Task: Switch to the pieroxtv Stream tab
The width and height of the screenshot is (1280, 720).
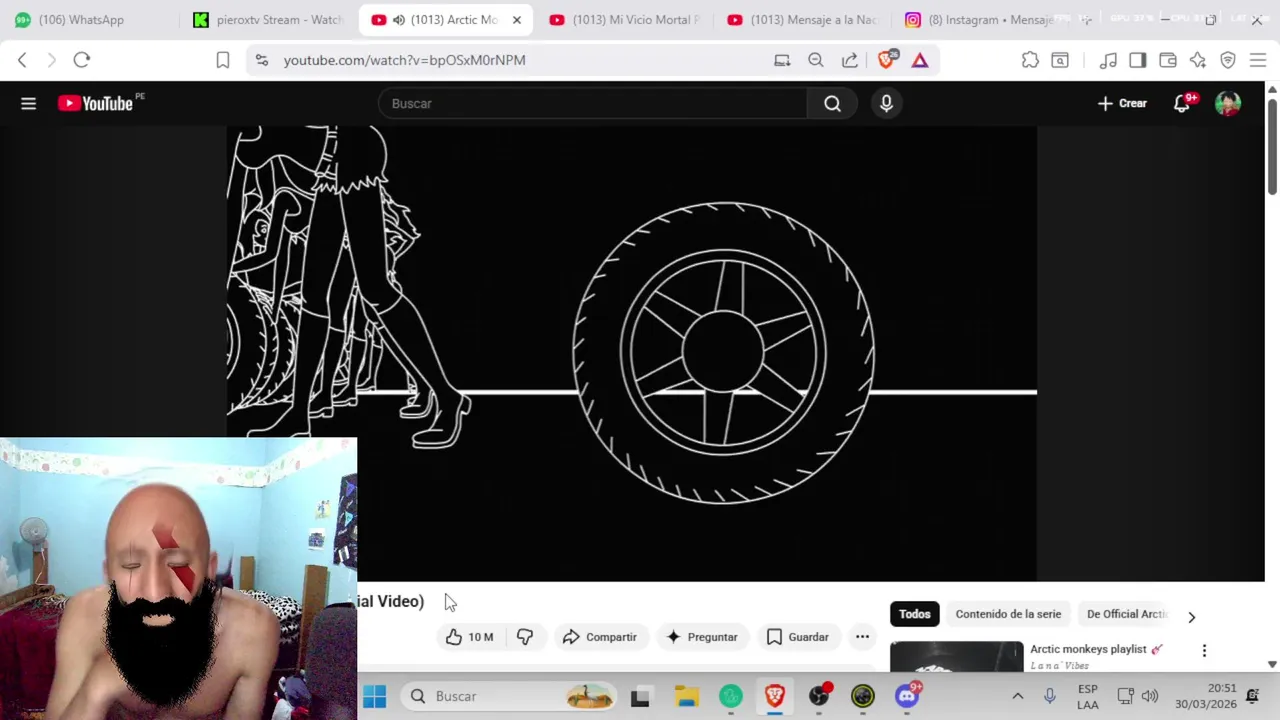Action: click(x=268, y=20)
